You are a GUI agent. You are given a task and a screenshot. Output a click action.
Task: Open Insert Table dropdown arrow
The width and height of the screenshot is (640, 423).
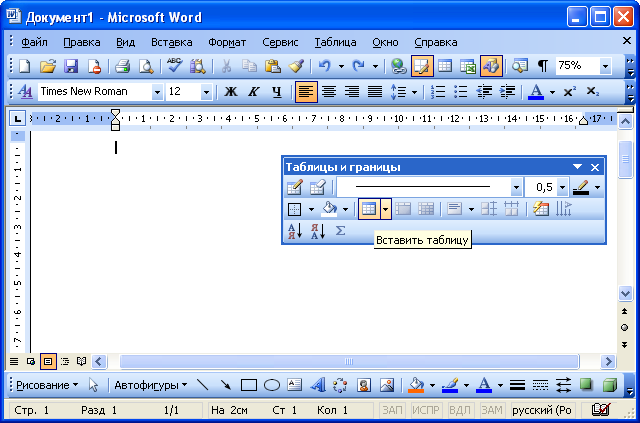coord(386,209)
